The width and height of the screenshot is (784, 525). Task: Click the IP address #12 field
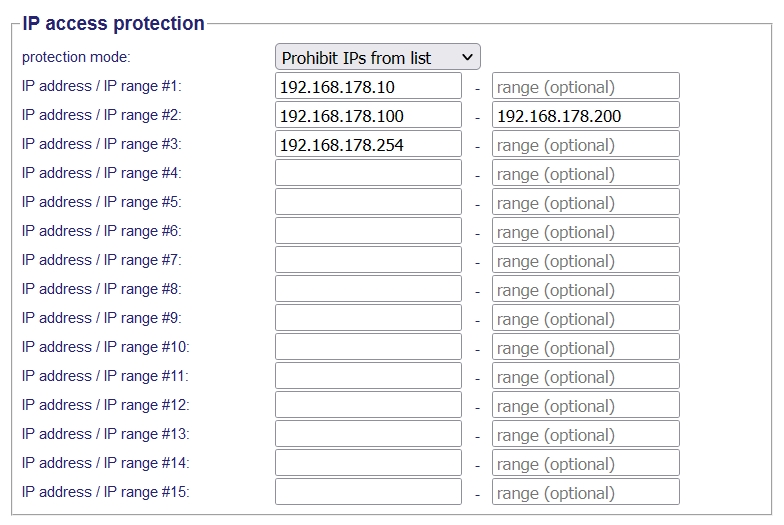[x=368, y=406]
